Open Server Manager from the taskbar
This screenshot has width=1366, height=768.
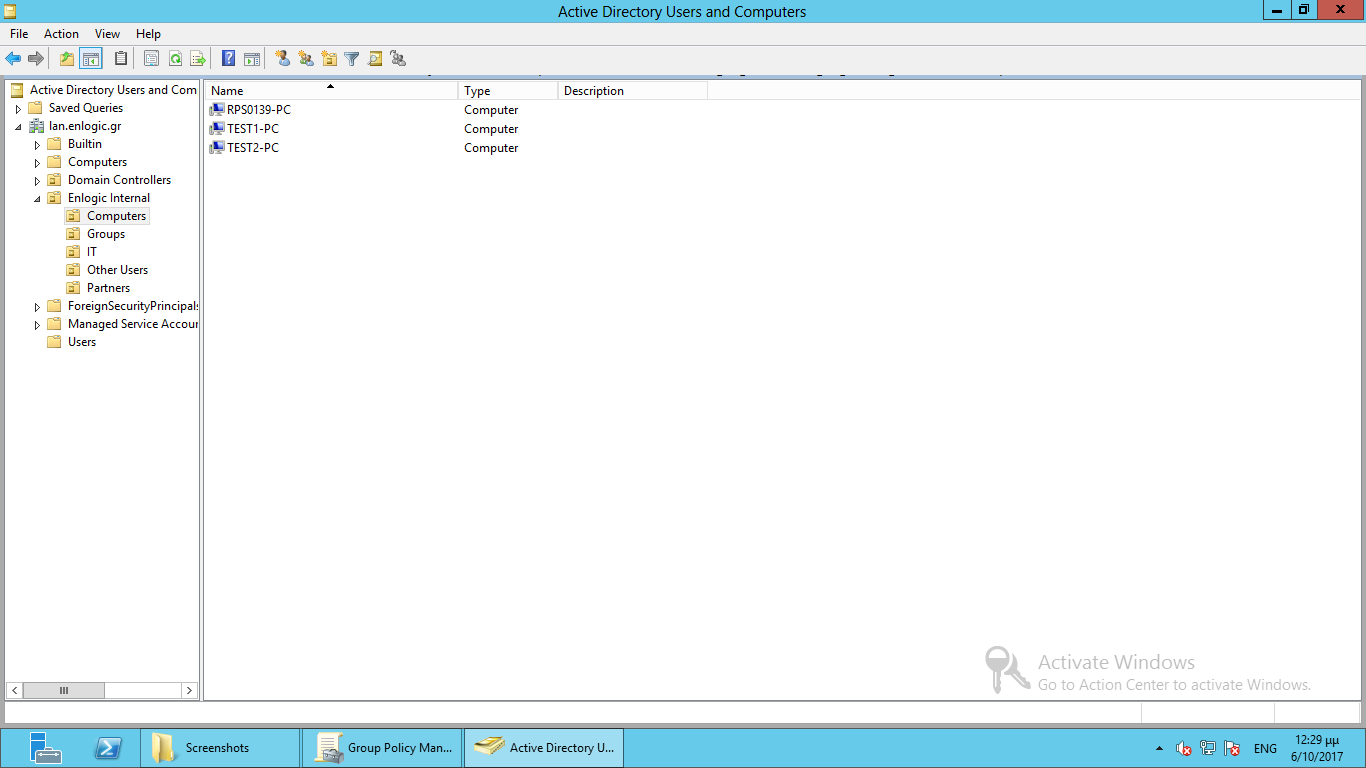pyautogui.click(x=45, y=748)
